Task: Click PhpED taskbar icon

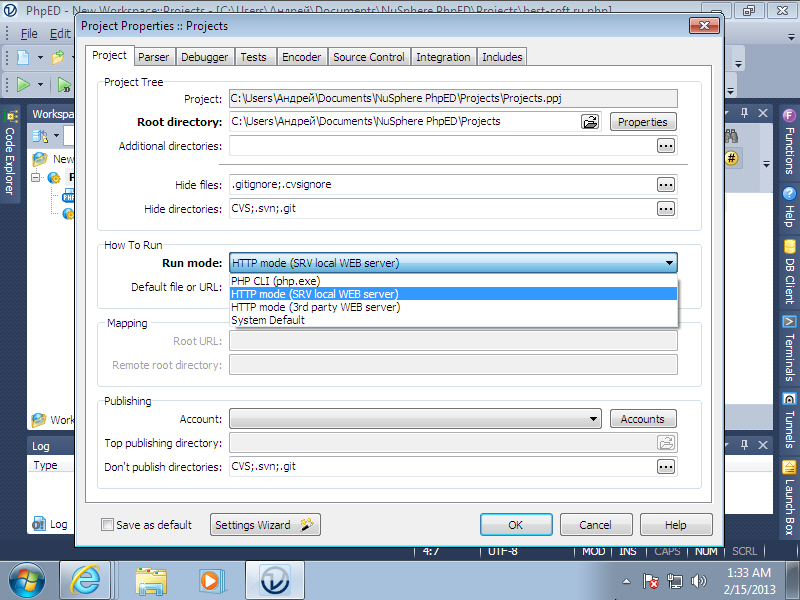Action: (275, 580)
